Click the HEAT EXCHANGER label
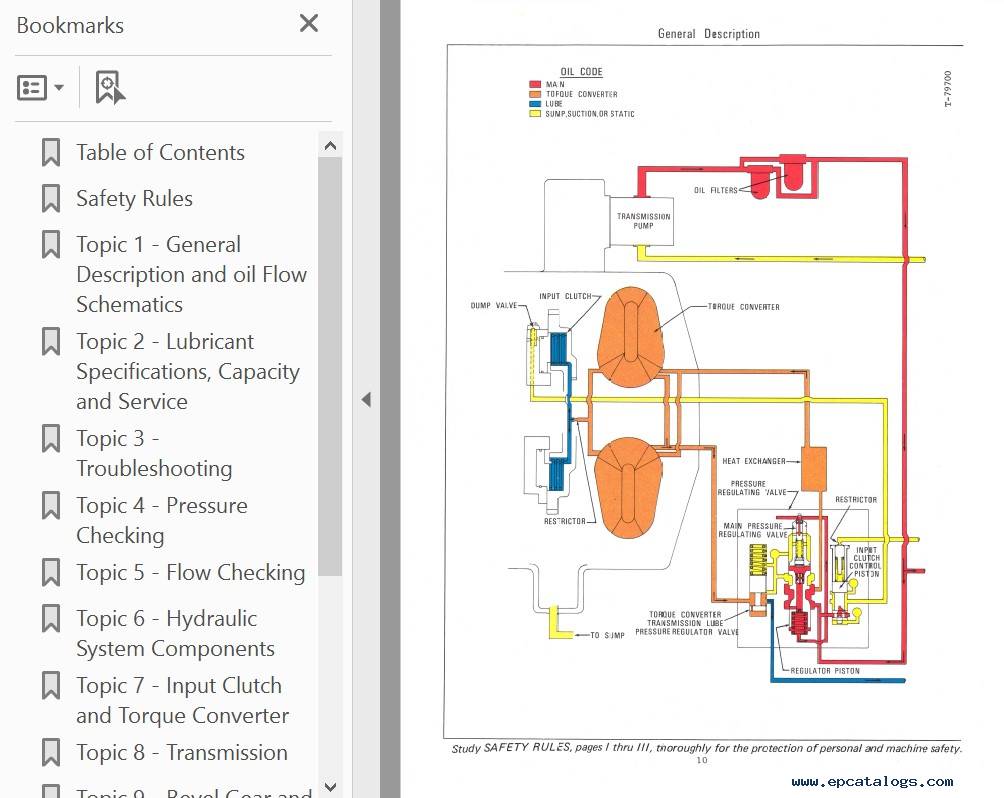Viewport: 1004px width, 798px height. click(754, 461)
